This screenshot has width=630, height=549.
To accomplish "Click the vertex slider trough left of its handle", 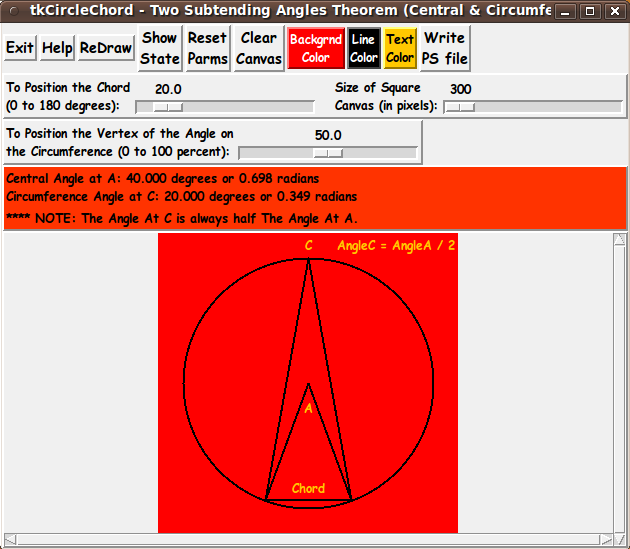I will pyautogui.click(x=276, y=153).
